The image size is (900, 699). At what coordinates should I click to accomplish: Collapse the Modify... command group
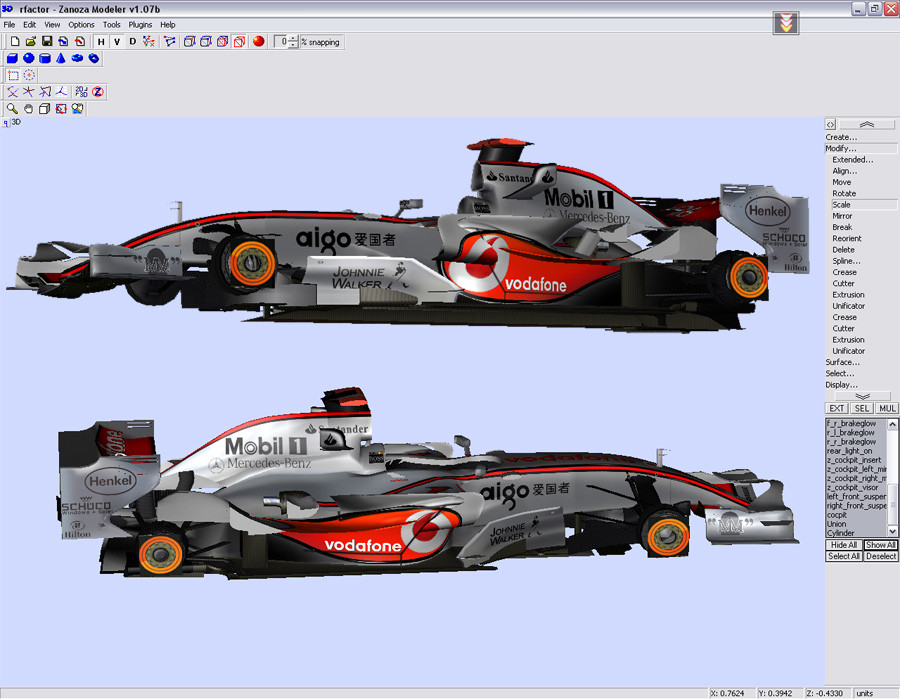coord(860,148)
